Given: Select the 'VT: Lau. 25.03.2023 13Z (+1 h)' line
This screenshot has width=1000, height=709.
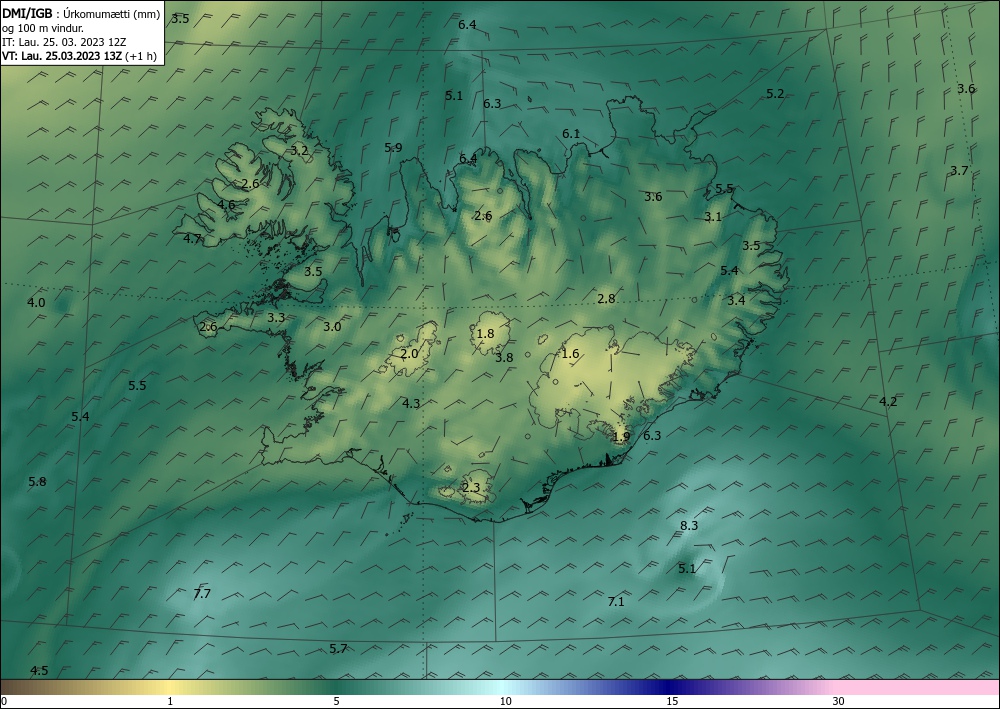Looking at the screenshot, I should point(79,56).
